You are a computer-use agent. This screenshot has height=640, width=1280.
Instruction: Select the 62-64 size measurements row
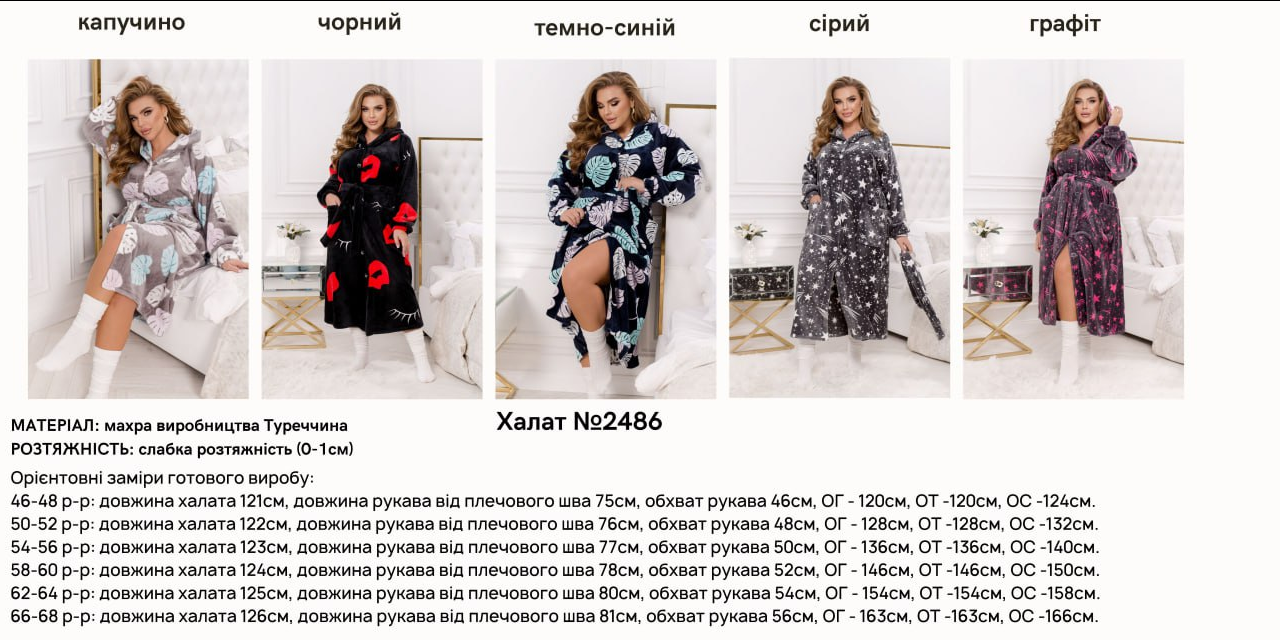(555, 593)
